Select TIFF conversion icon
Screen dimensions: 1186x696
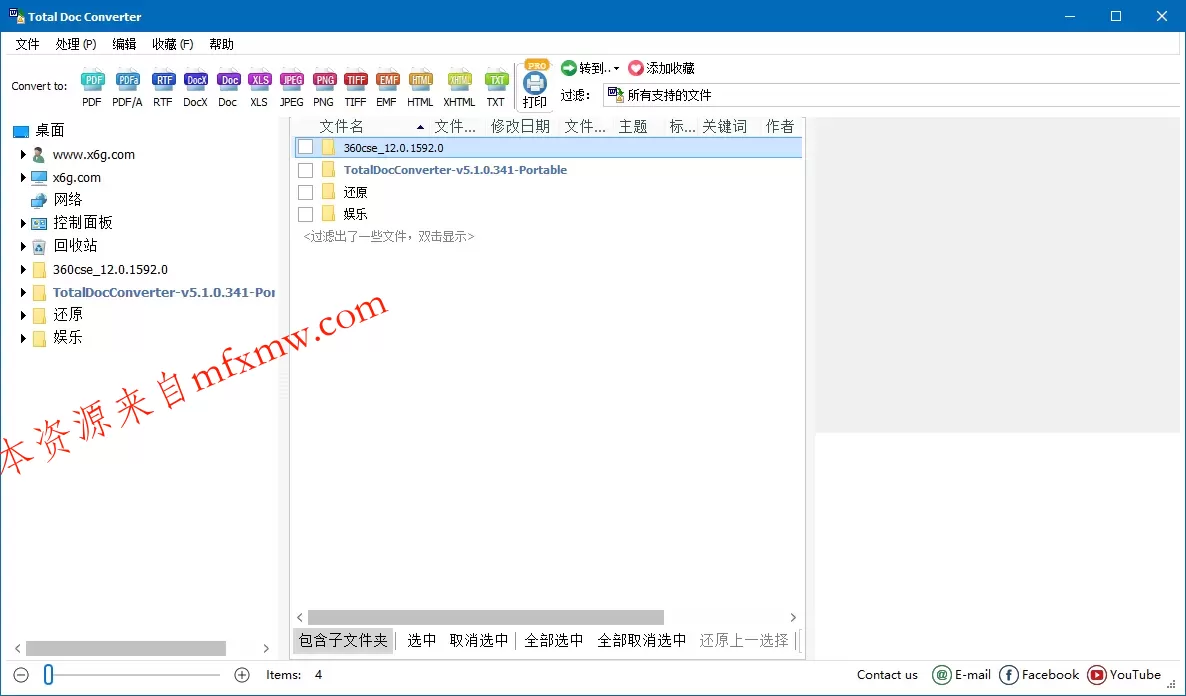355,80
